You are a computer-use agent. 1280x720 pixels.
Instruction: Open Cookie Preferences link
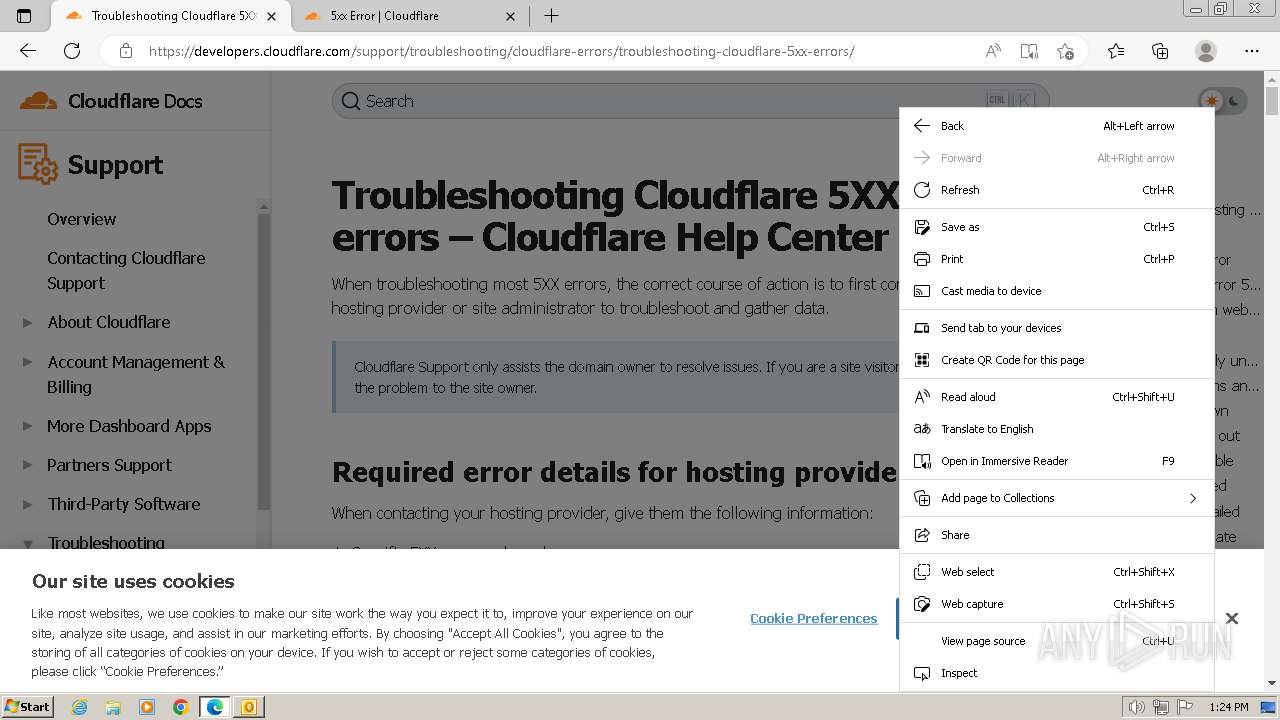pos(813,618)
